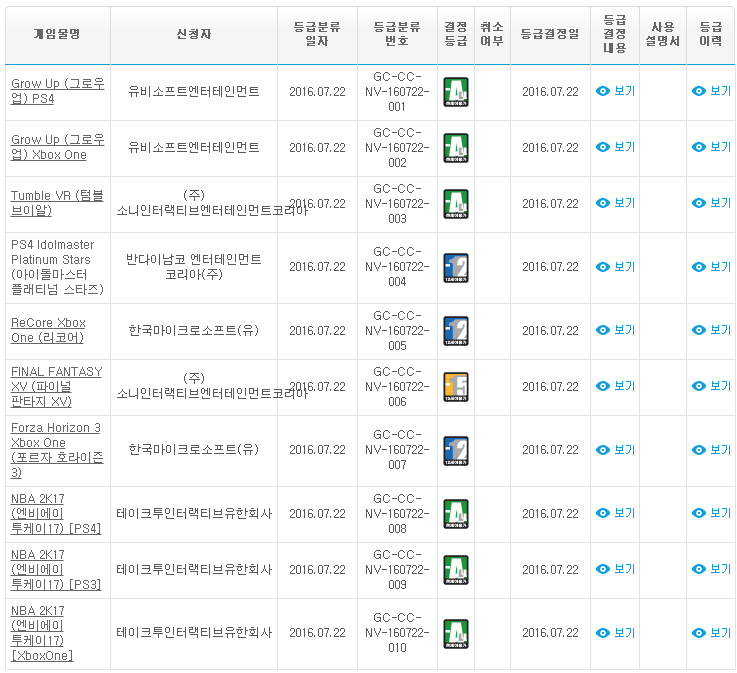Select rating number GC-CC-NV-160722-004

[x=397, y=267]
